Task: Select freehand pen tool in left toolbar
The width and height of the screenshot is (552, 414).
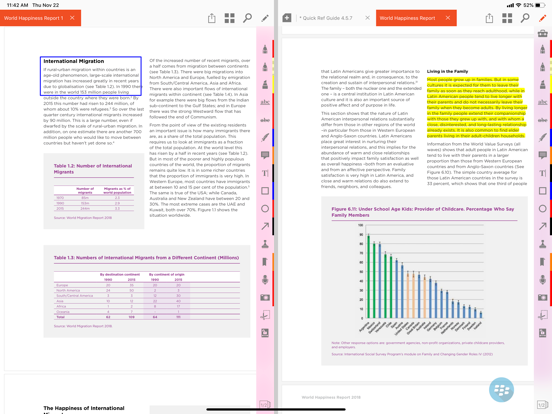Action: [x=265, y=137]
